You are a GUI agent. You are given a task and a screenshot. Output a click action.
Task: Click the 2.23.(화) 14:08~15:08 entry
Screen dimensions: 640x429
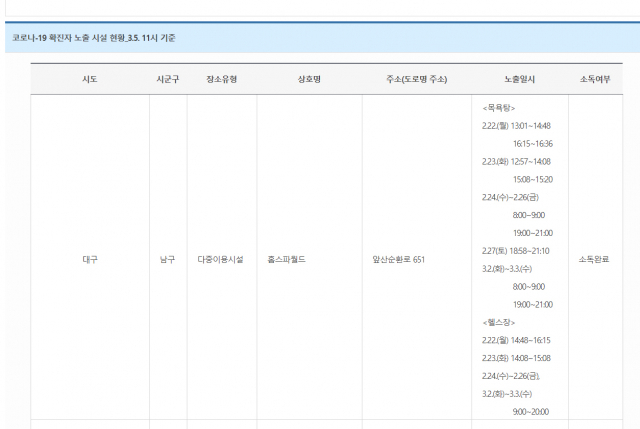[516, 358]
